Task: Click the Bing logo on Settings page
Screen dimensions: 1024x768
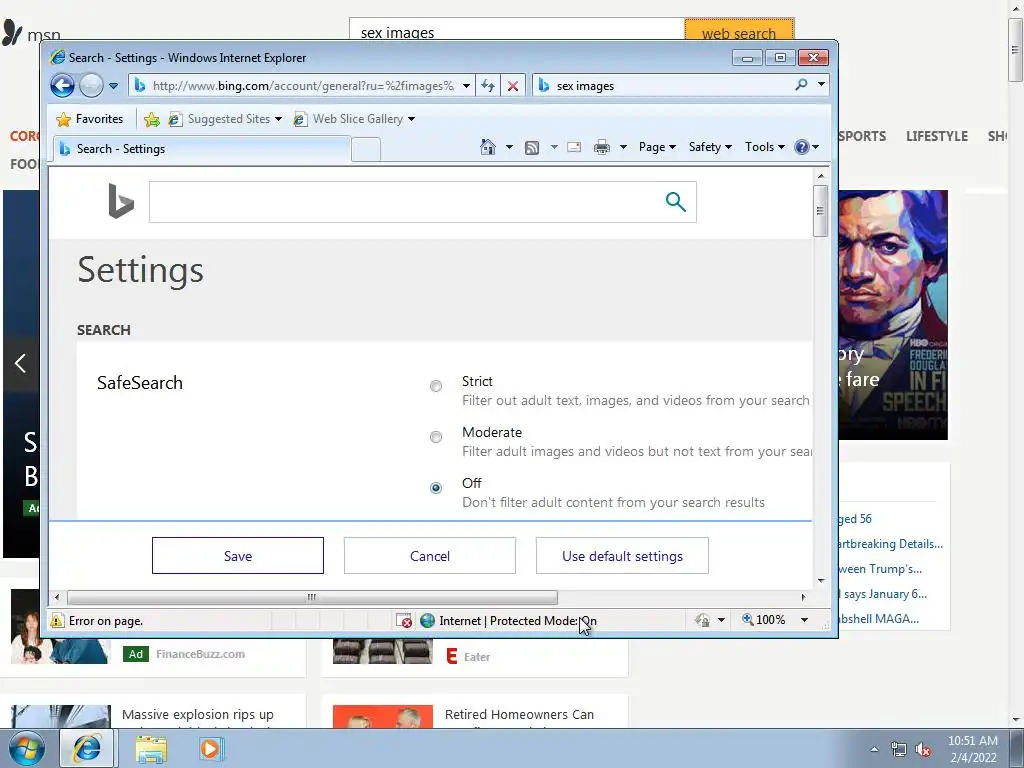Action: 121,201
